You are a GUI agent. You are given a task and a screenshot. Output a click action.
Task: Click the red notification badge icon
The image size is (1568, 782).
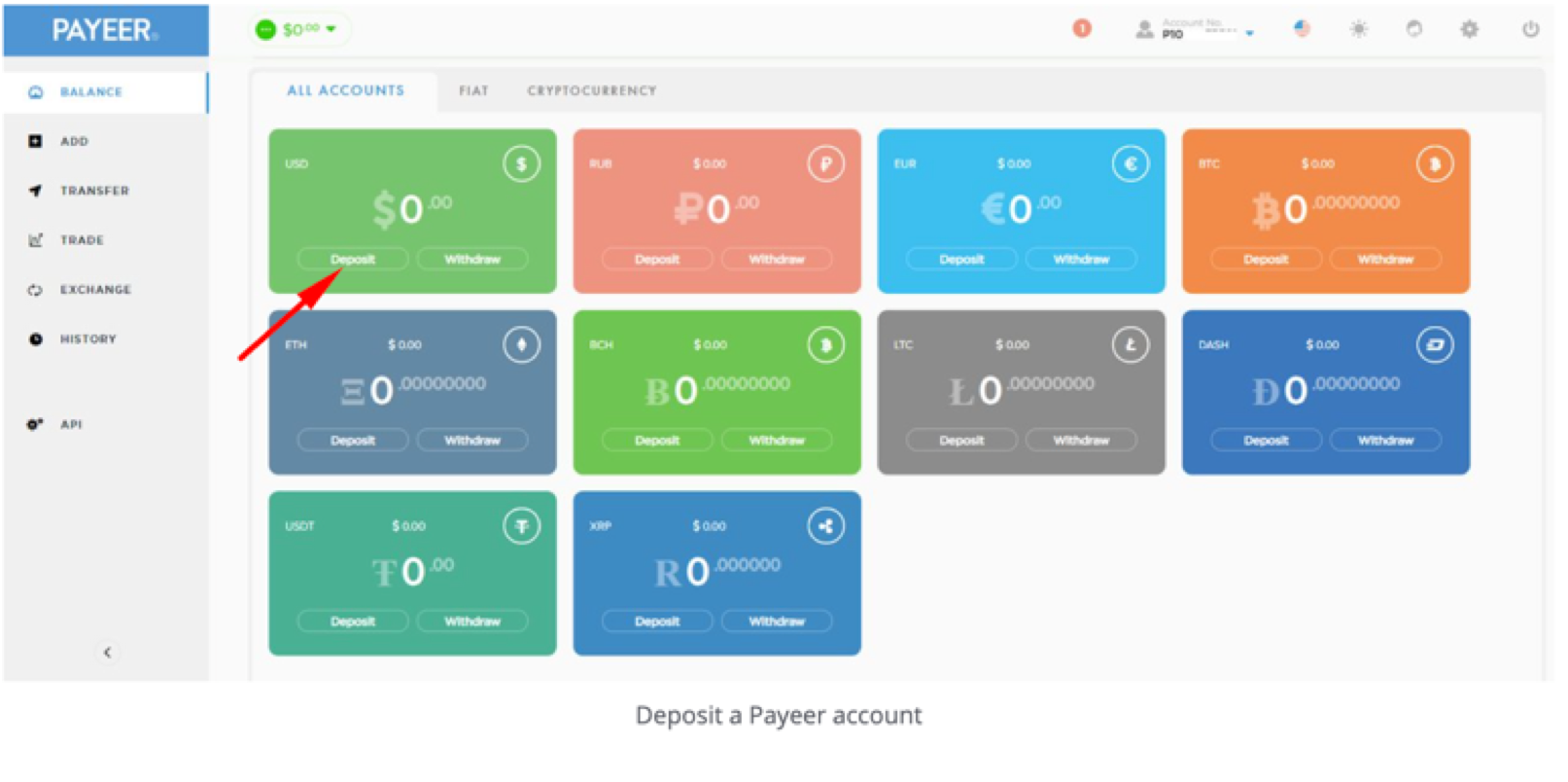pos(1081,29)
